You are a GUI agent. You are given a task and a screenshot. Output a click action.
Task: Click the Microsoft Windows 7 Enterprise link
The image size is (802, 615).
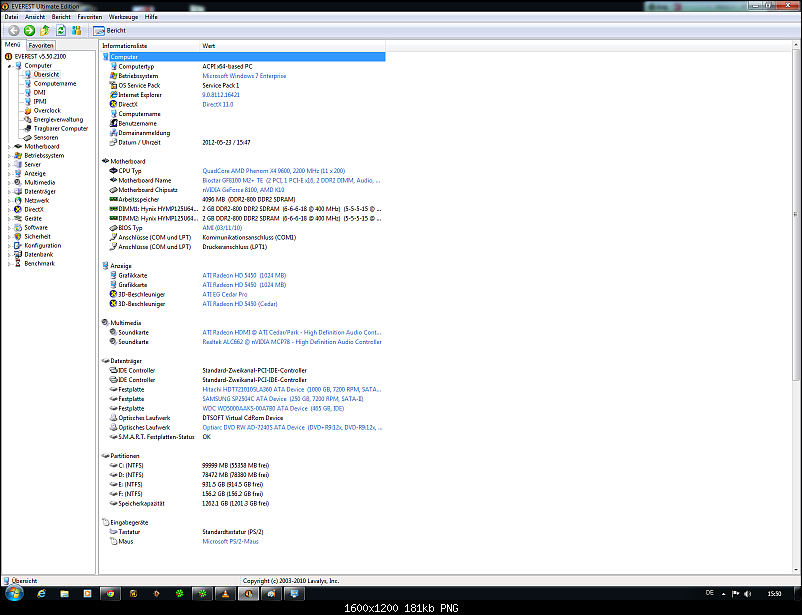click(x=244, y=76)
